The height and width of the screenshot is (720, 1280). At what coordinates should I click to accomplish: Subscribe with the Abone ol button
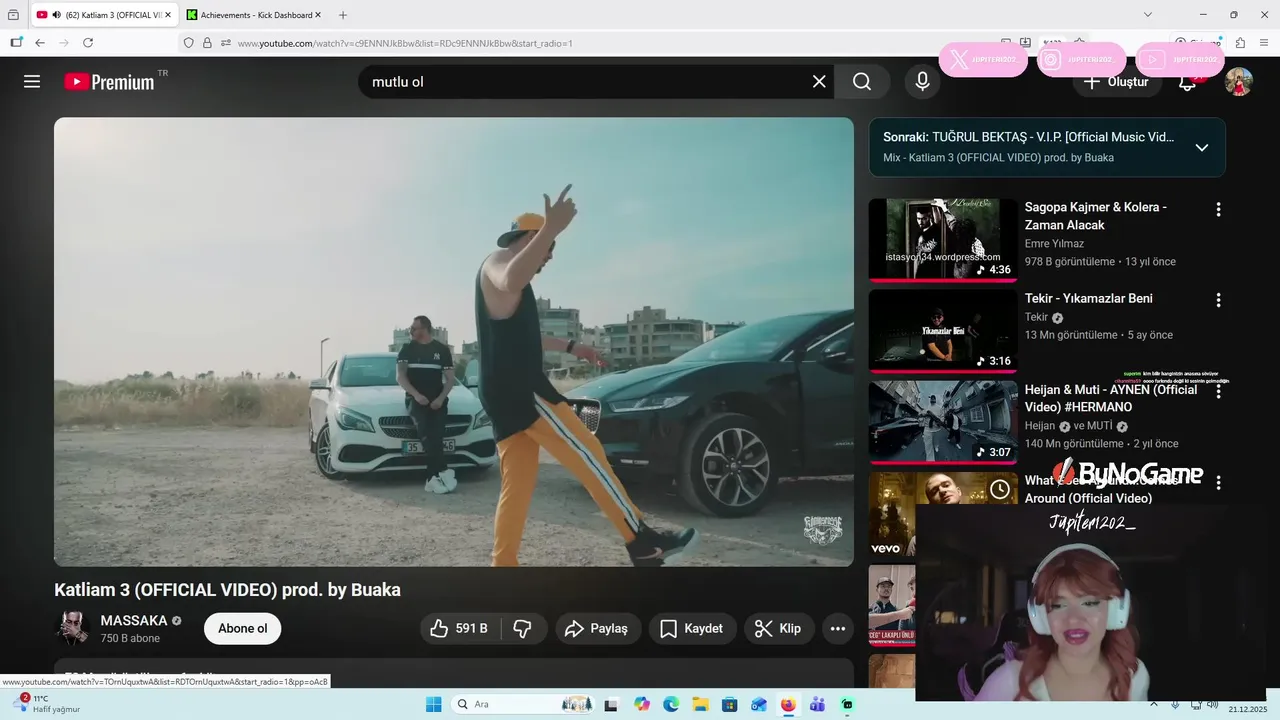[x=243, y=629]
